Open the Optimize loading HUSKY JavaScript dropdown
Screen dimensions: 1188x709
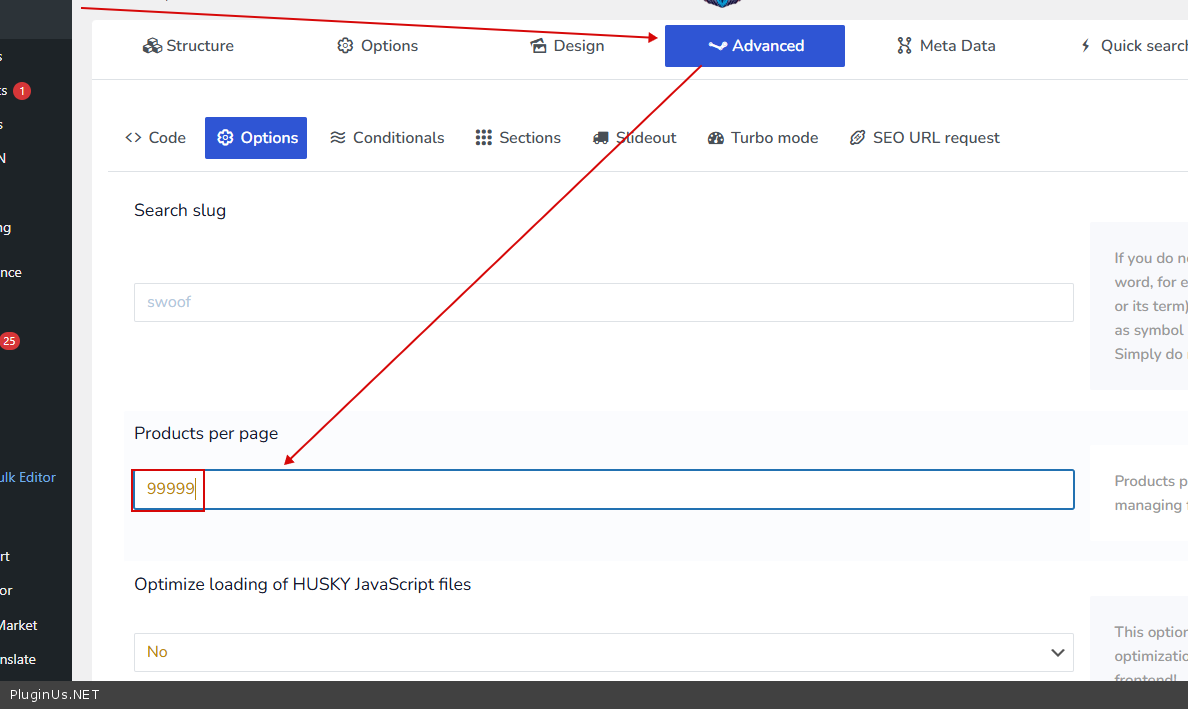click(x=603, y=652)
